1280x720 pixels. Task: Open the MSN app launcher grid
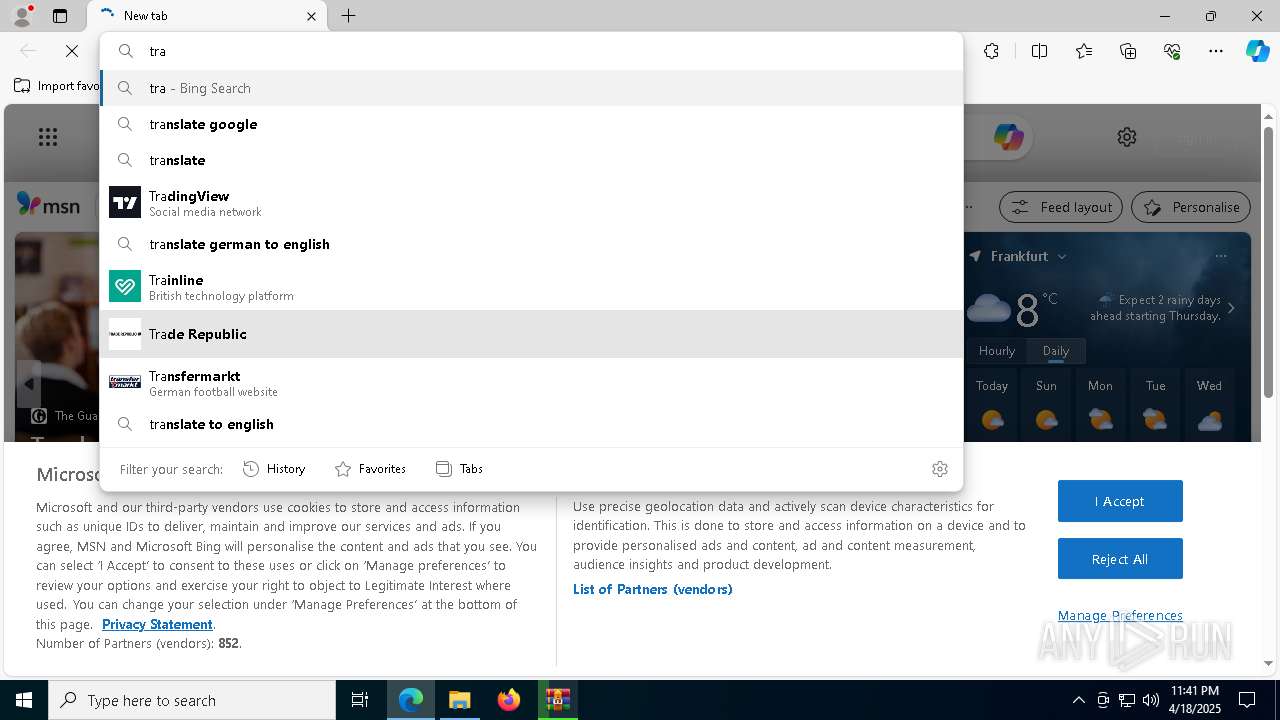click(x=47, y=137)
